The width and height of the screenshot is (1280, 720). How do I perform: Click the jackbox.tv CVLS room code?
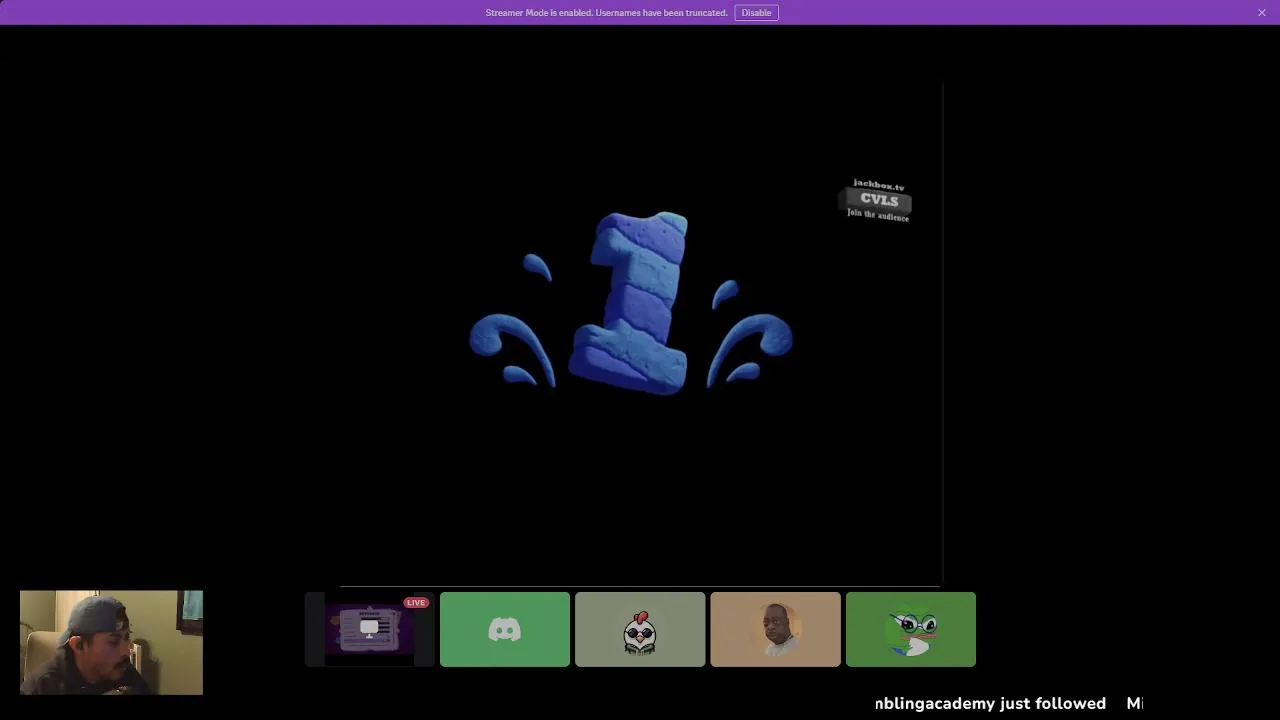879,200
